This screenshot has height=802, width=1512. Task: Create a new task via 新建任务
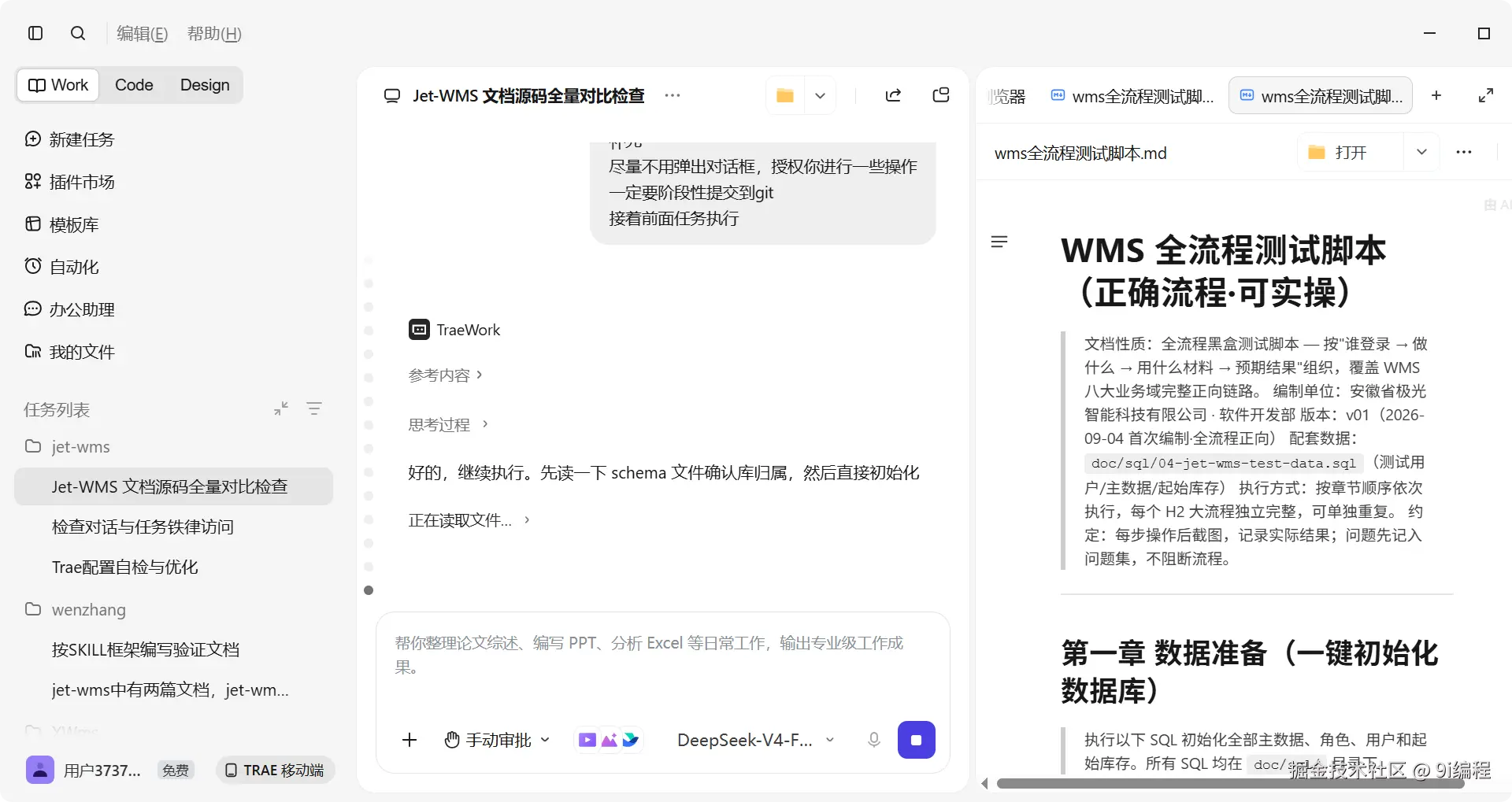(x=71, y=139)
